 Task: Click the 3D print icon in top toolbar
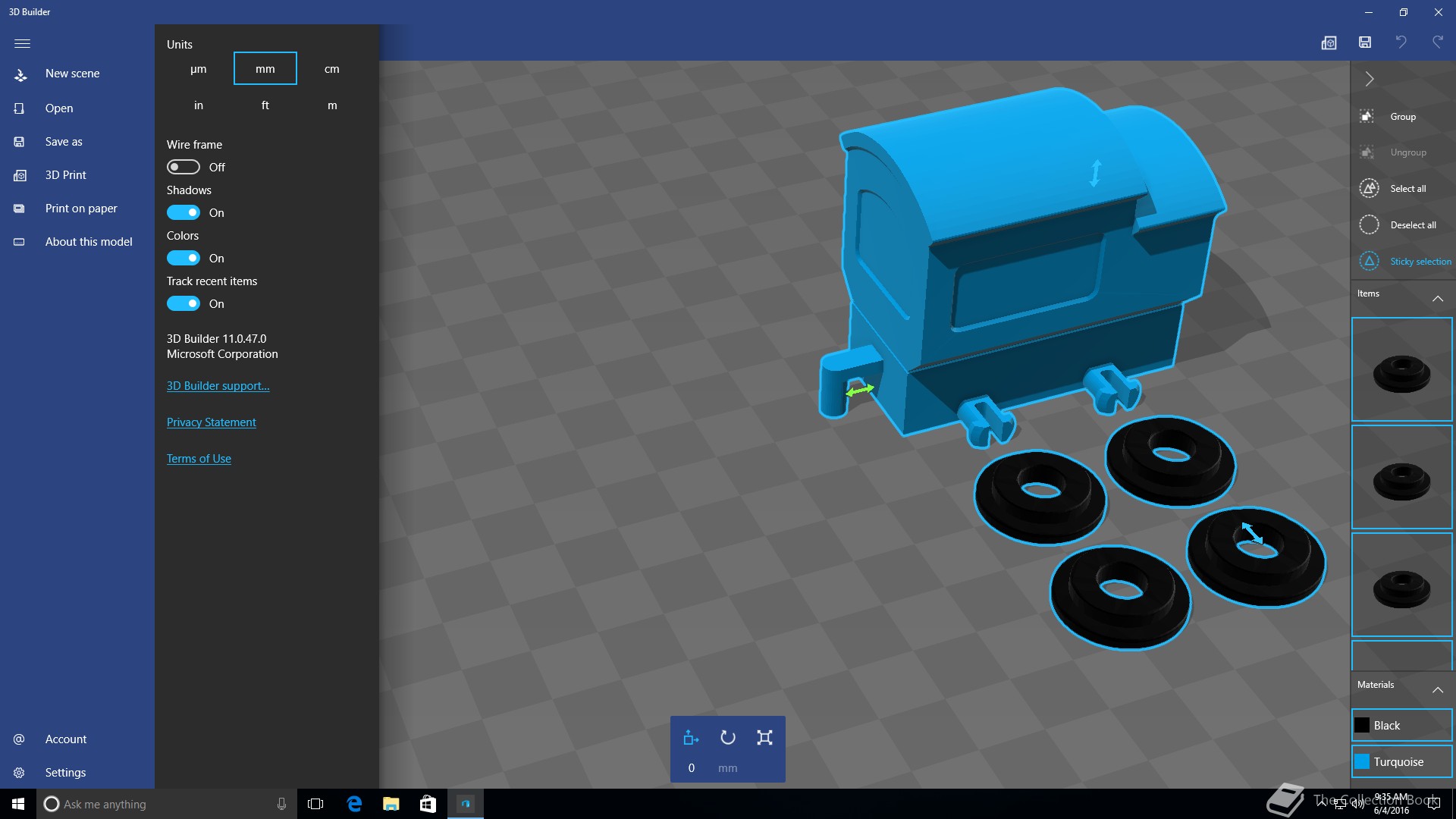point(1329,42)
